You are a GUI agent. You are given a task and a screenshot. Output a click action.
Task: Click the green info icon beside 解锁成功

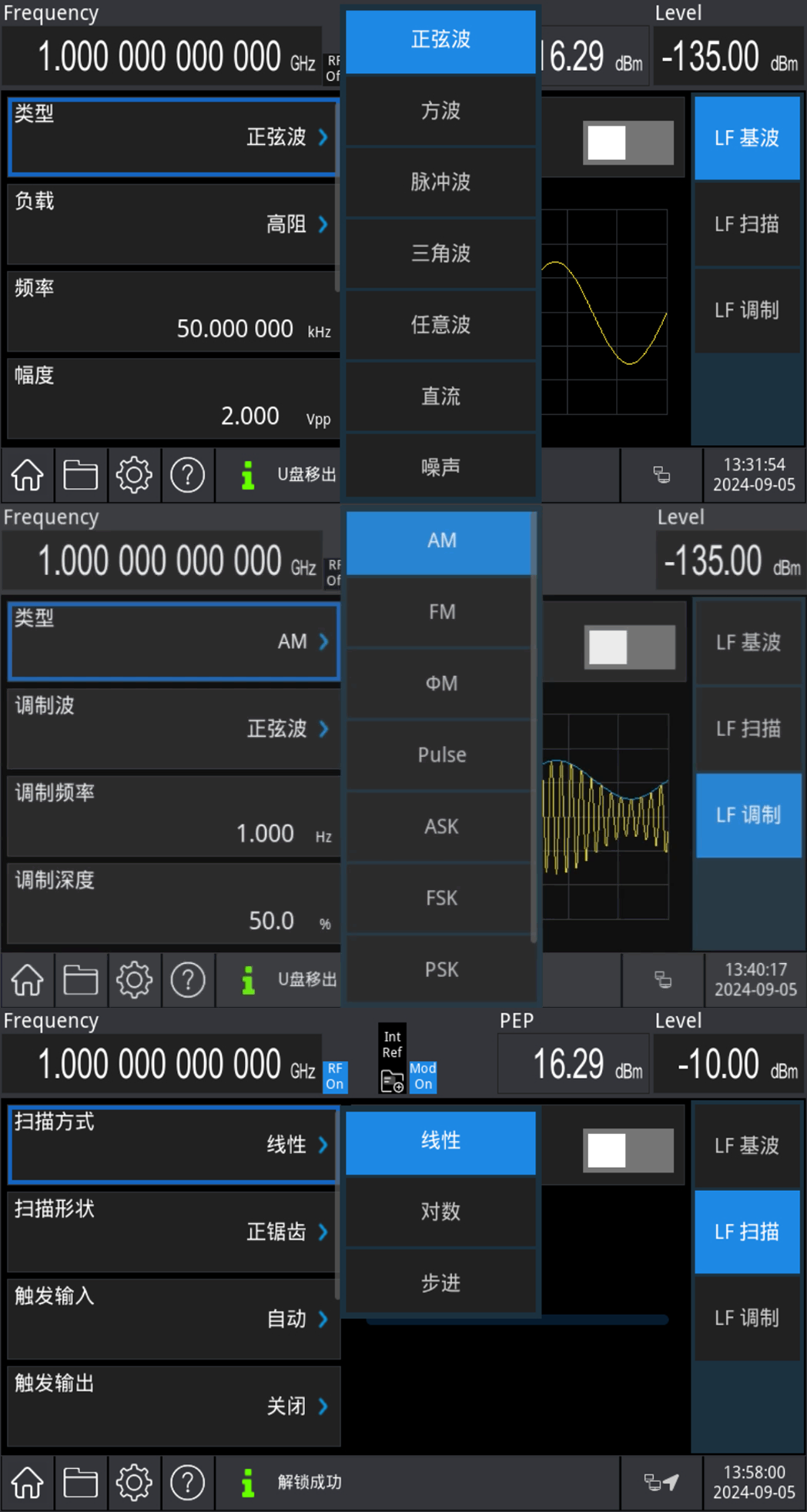(247, 1482)
